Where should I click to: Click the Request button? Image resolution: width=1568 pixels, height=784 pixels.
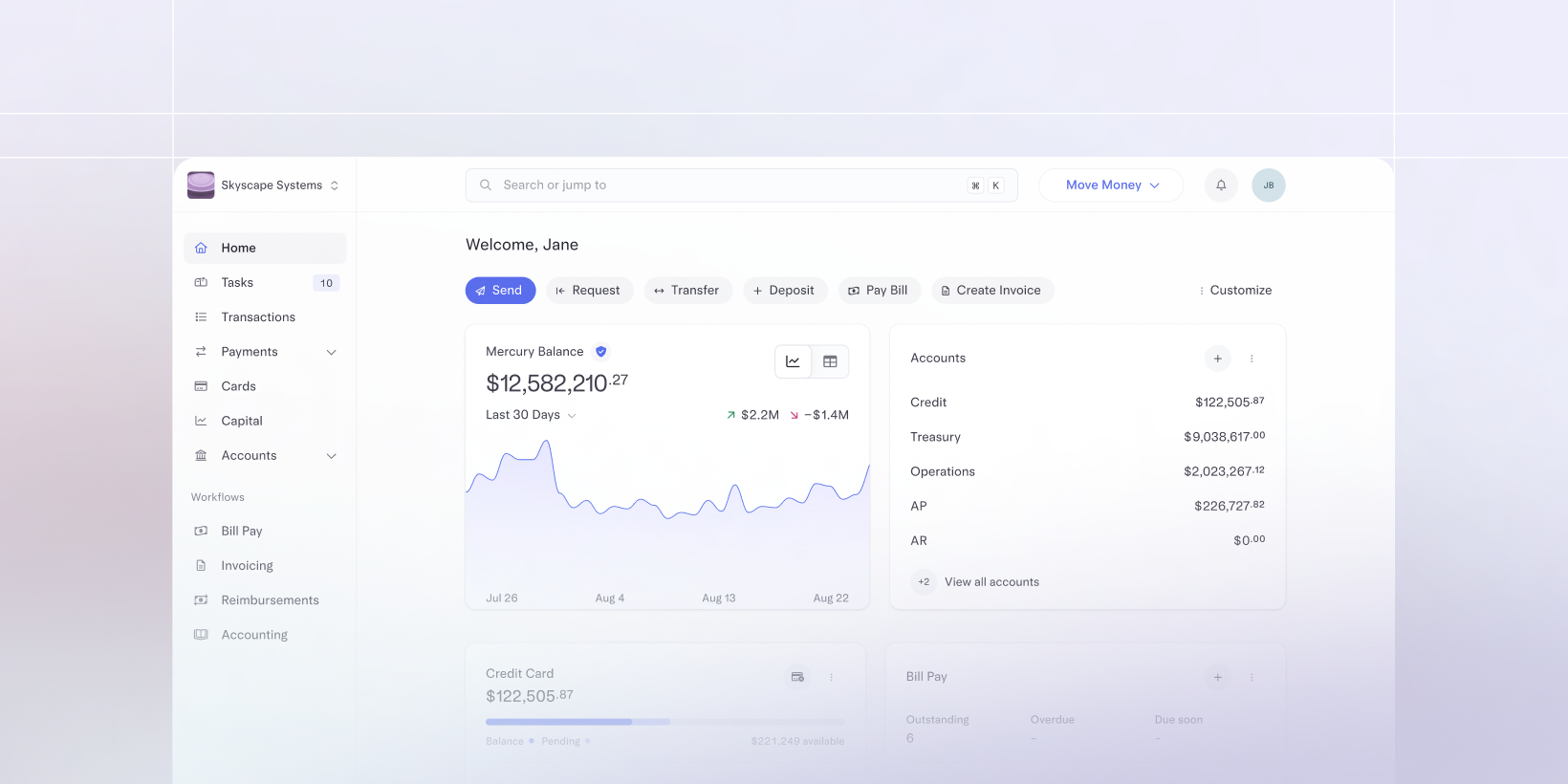point(589,291)
